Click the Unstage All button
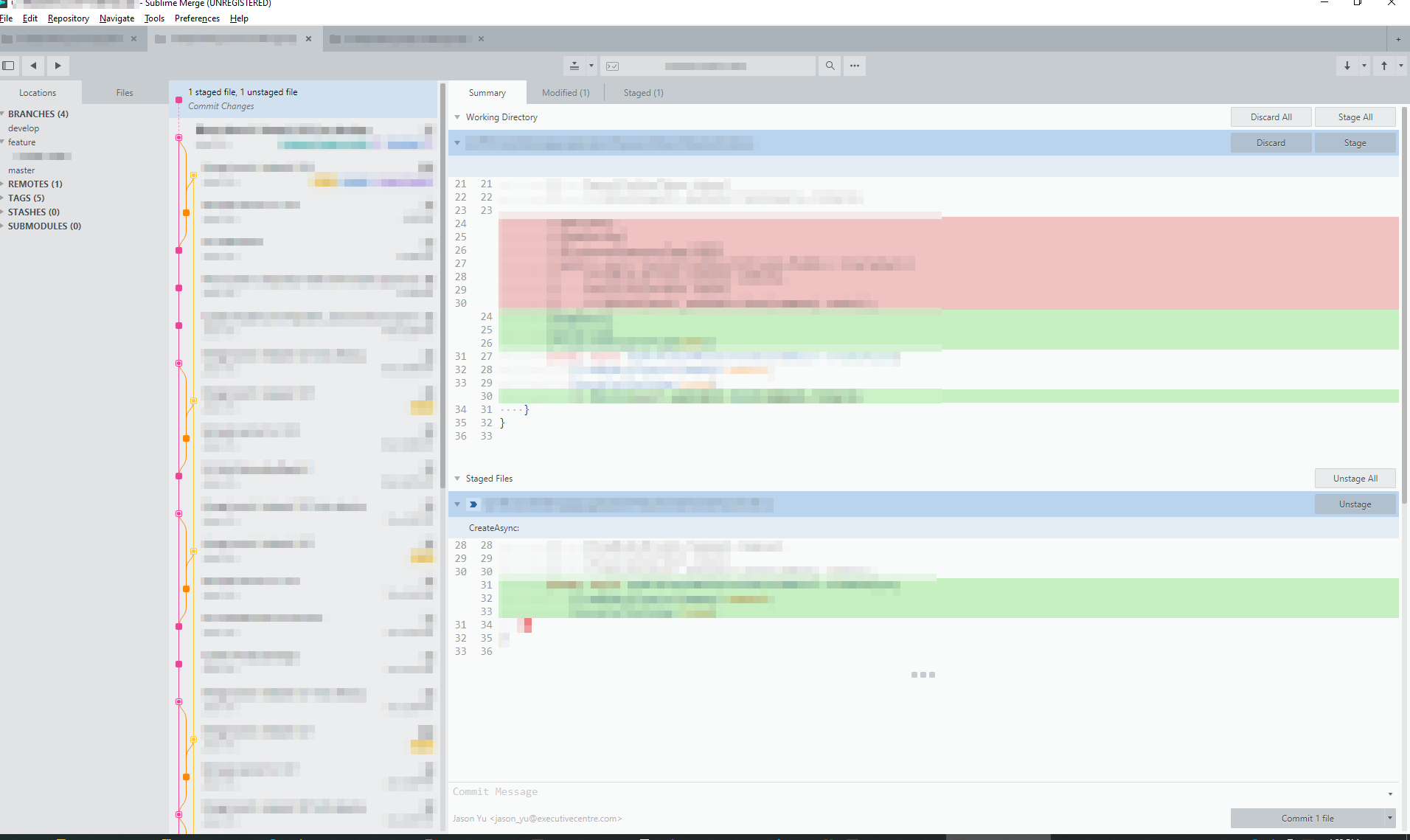The width and height of the screenshot is (1410, 840). tap(1355, 478)
